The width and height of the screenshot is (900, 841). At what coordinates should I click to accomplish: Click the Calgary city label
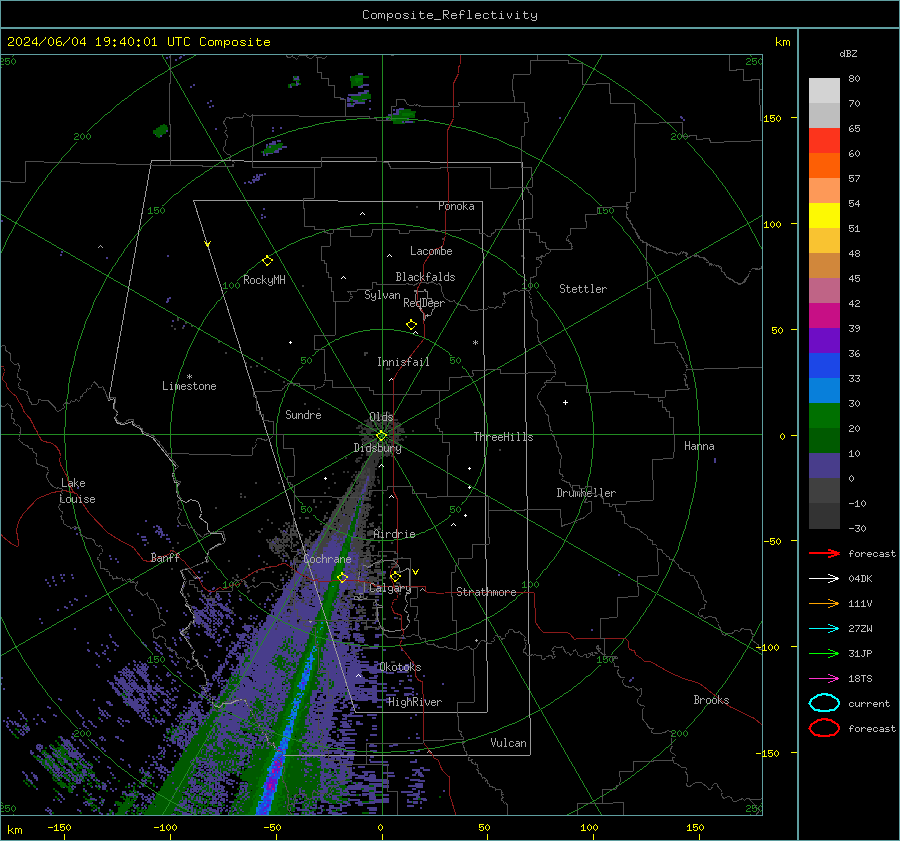390,588
